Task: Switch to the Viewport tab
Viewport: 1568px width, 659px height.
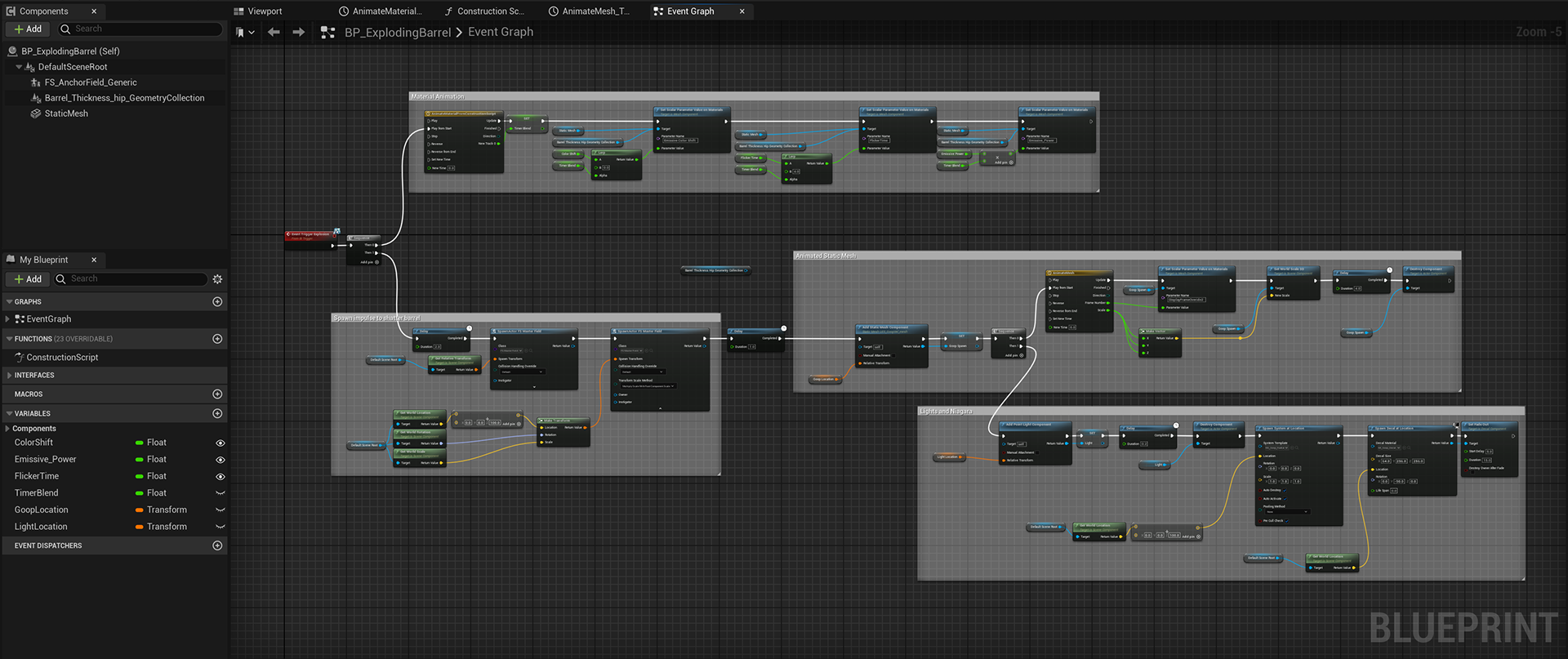Action: (x=258, y=11)
